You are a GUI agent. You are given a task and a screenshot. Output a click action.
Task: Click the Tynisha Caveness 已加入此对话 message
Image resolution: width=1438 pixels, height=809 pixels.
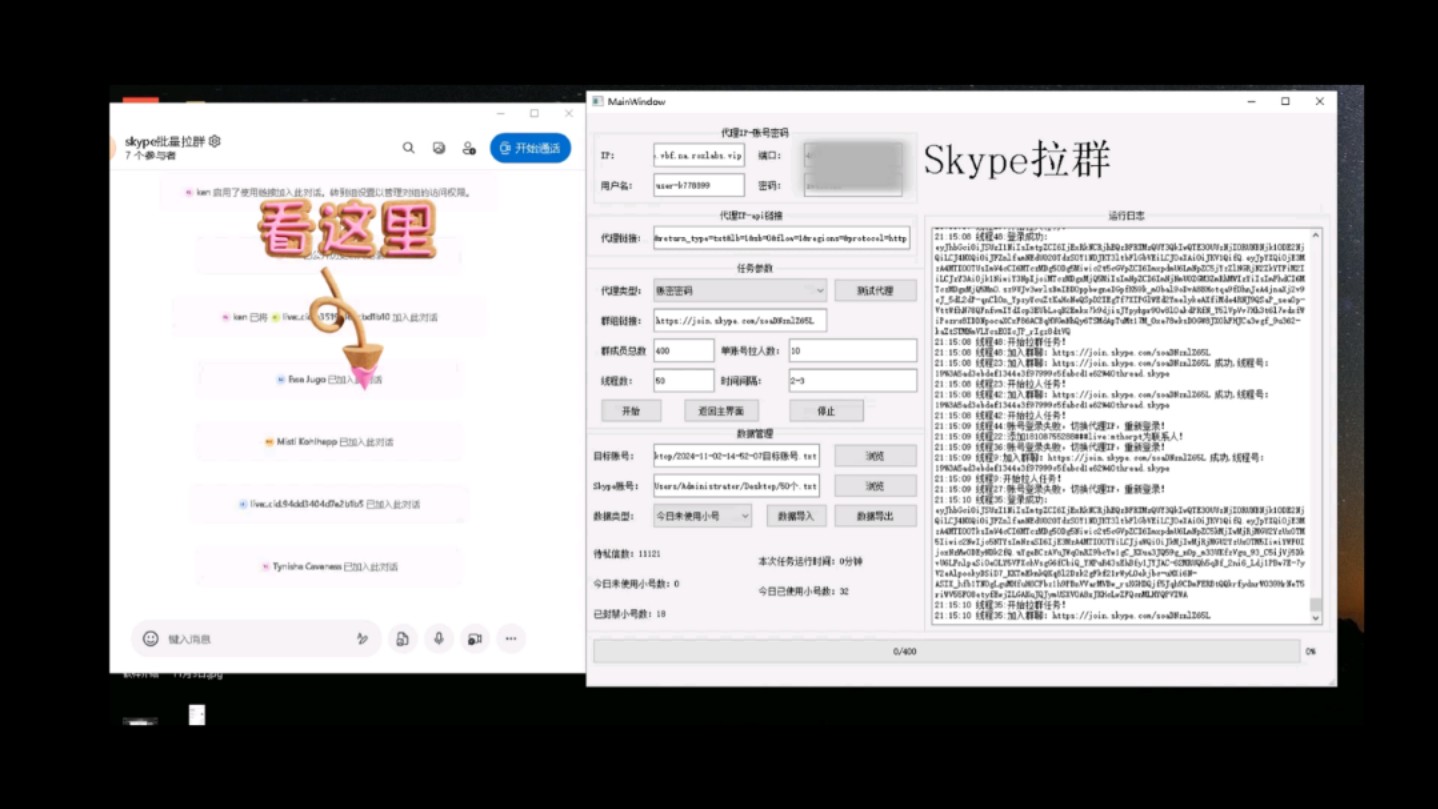pos(329,567)
